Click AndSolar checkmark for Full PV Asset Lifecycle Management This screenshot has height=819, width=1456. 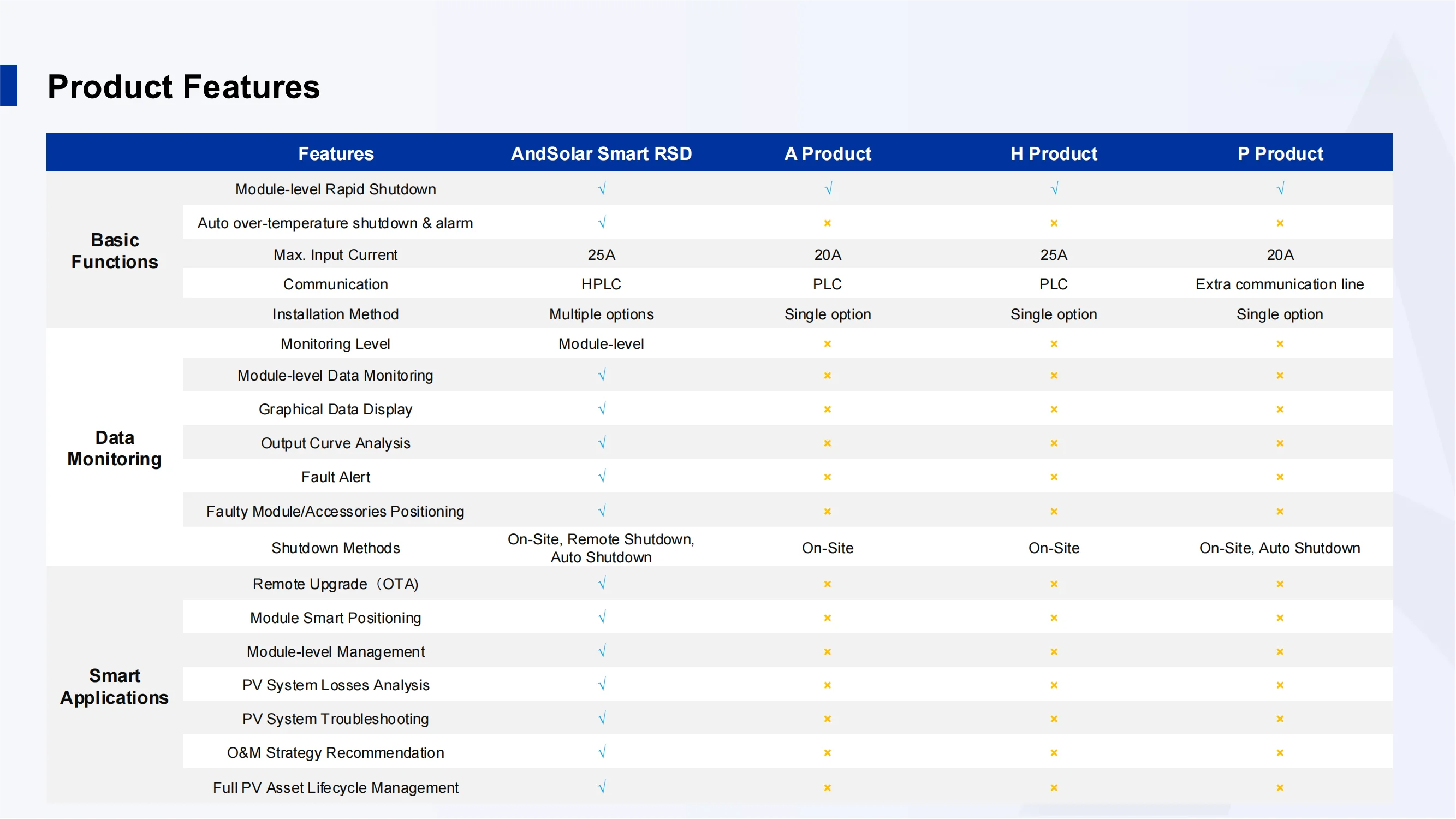coord(602,787)
